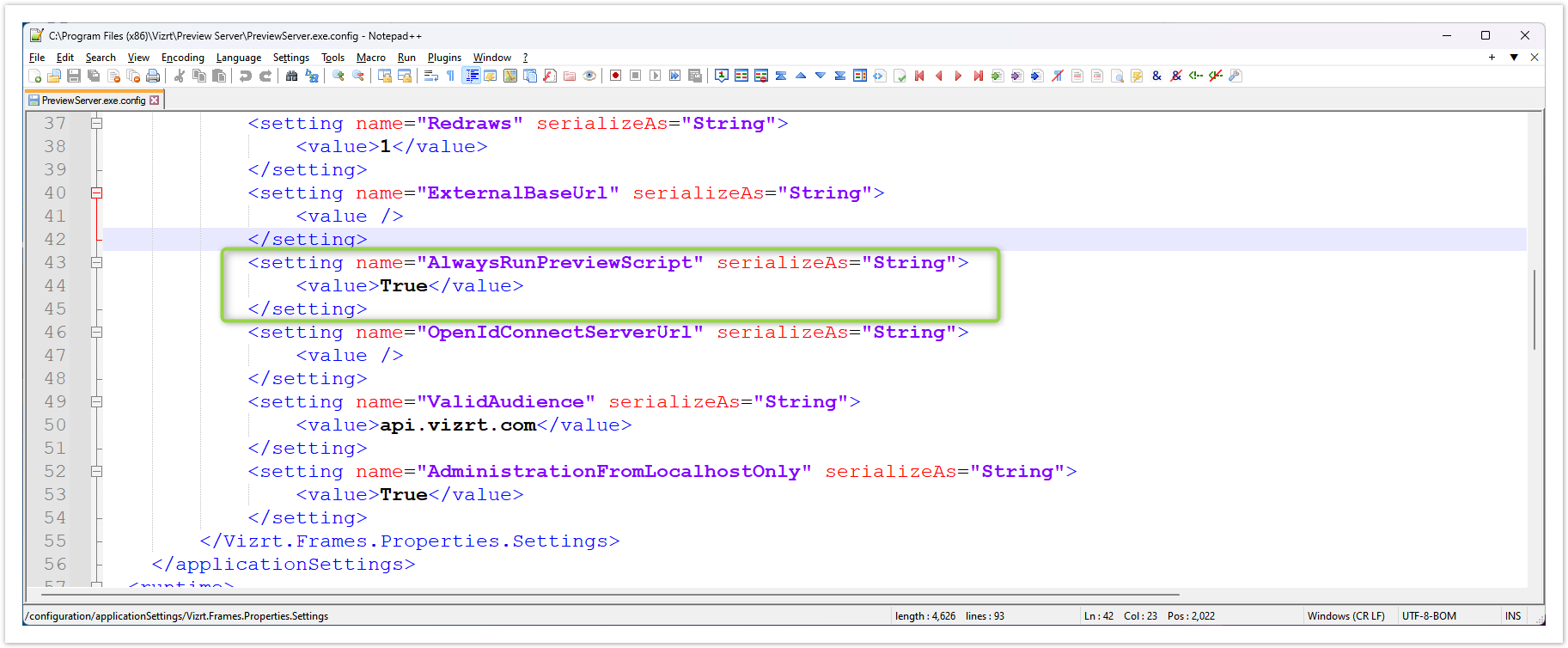Save the file with the floppy icon
Image resolution: width=1568 pixels, height=648 pixels.
(x=74, y=76)
